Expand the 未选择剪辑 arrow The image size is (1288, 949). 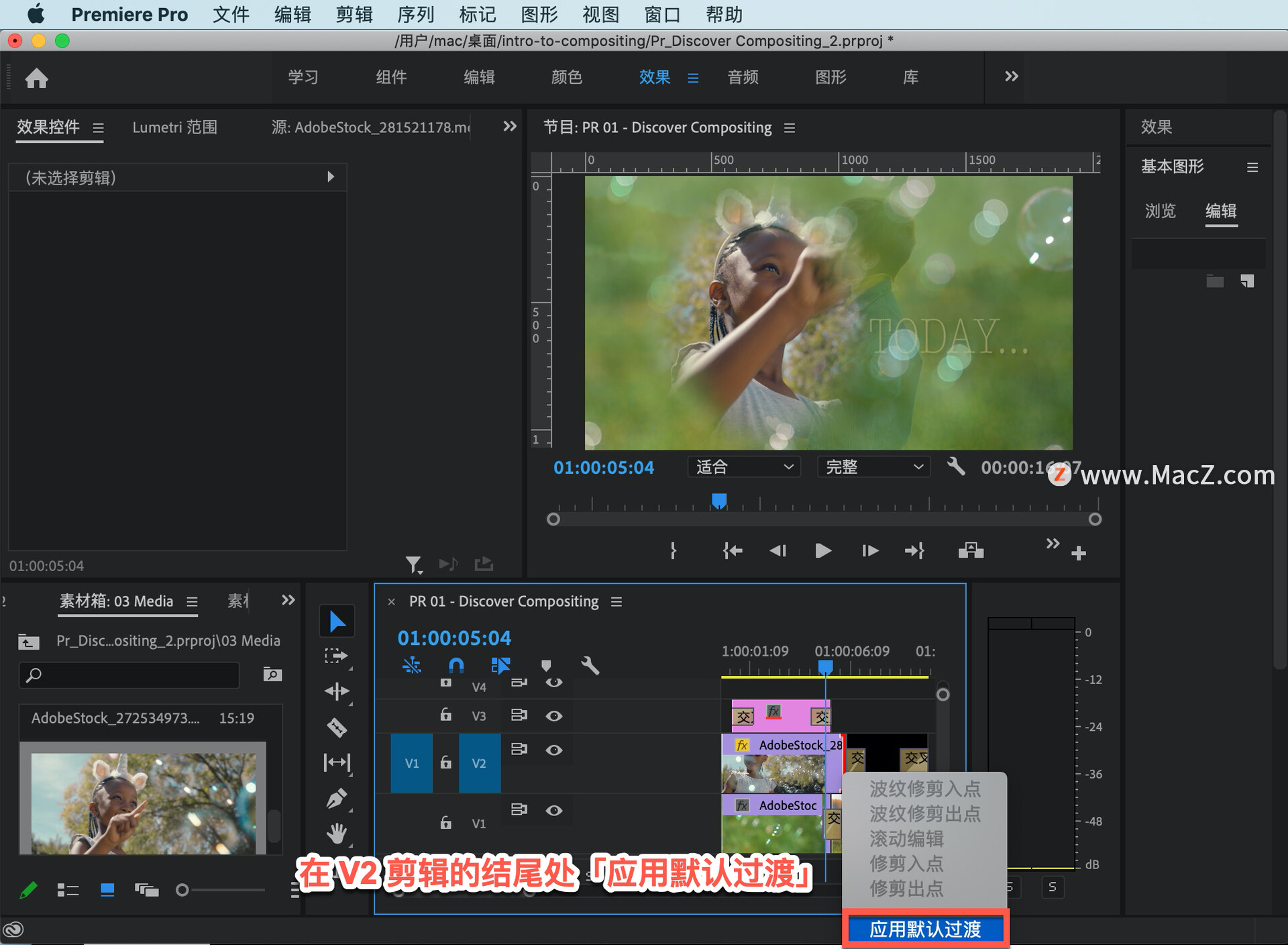tap(330, 177)
